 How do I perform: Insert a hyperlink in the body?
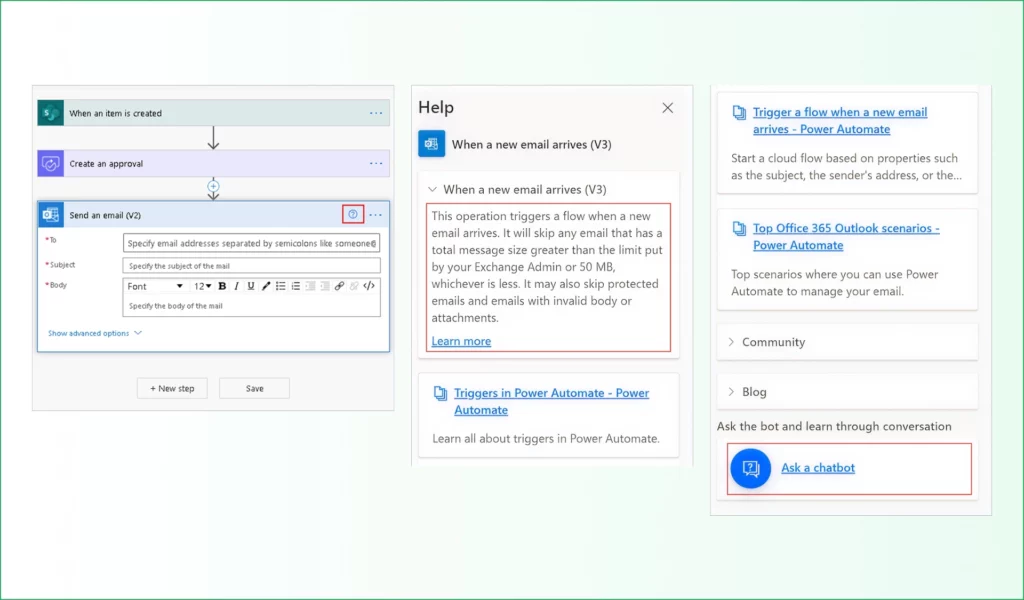coord(339,286)
